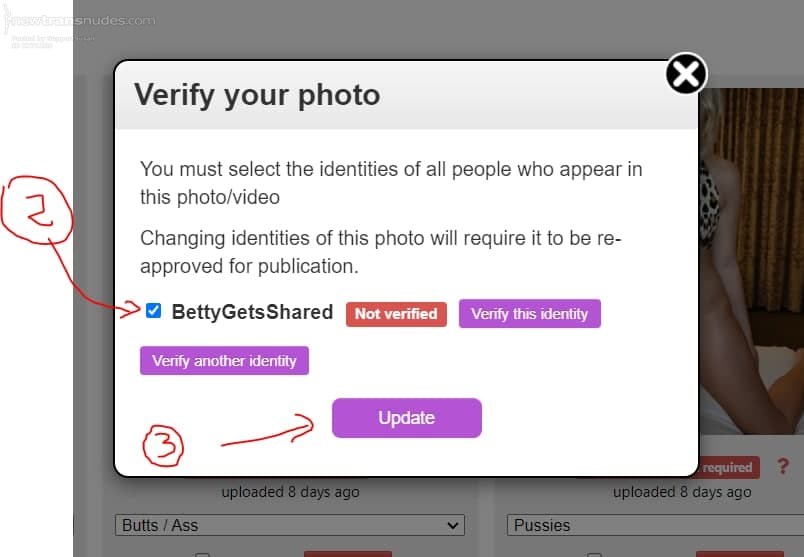This screenshot has height=557, width=804.
Task: Toggle the BettyGetsShared identity checkbox
Action: [x=153, y=311]
